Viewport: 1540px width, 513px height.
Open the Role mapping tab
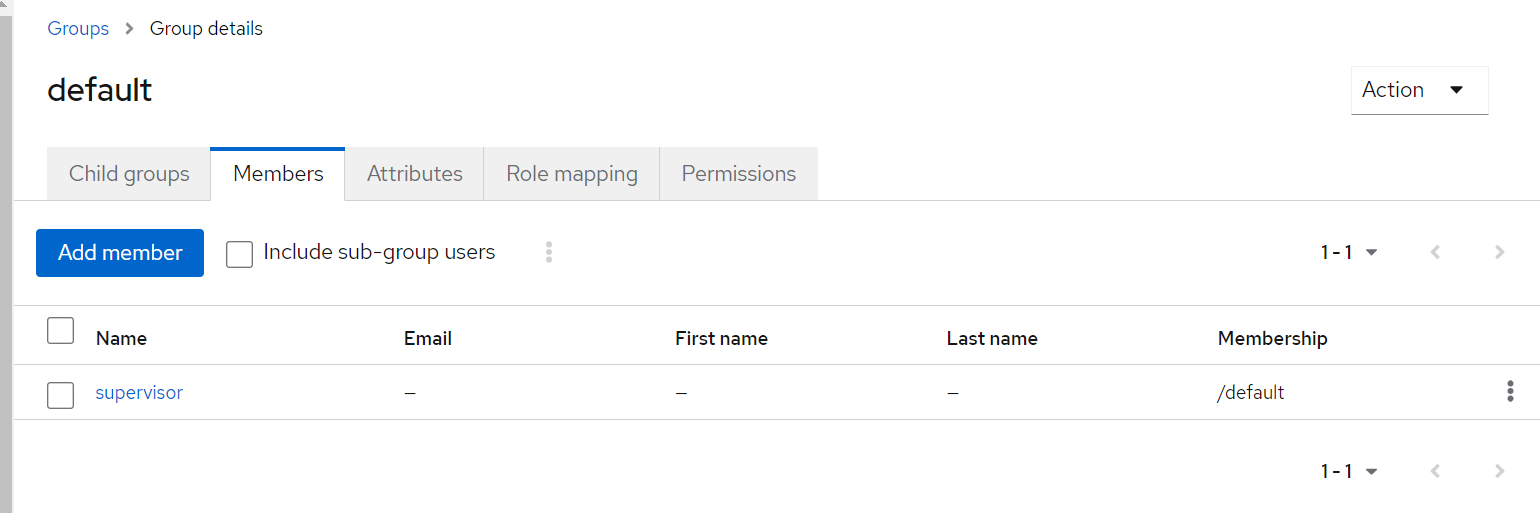(572, 174)
